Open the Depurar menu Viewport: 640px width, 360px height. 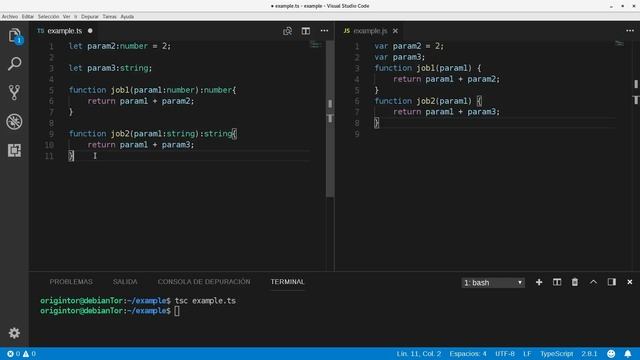click(x=90, y=17)
